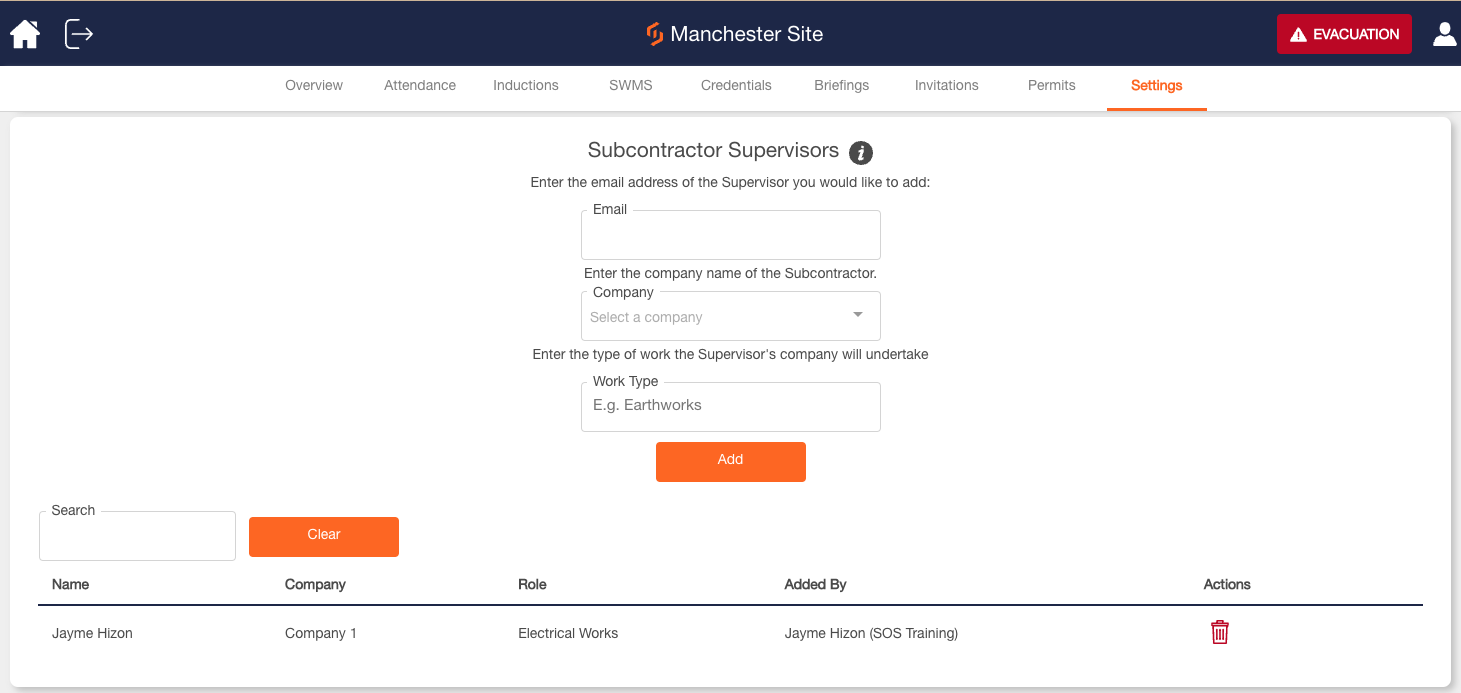Expand the Company dropdown arrow
Screen dimensions: 1461x693
click(x=858, y=315)
